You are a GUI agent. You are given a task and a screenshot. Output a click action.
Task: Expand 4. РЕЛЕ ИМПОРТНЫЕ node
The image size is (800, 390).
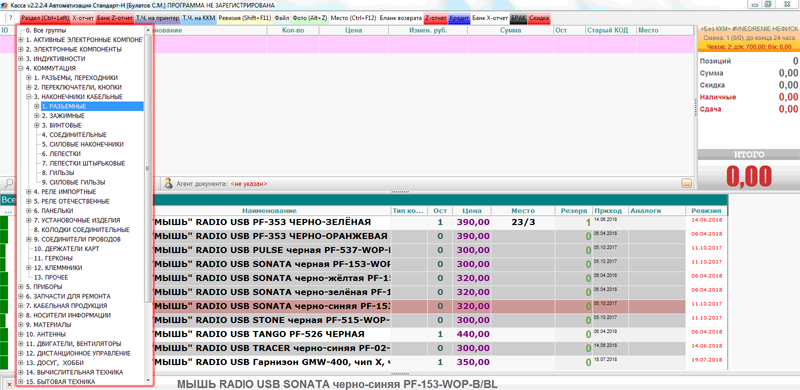pos(29,192)
